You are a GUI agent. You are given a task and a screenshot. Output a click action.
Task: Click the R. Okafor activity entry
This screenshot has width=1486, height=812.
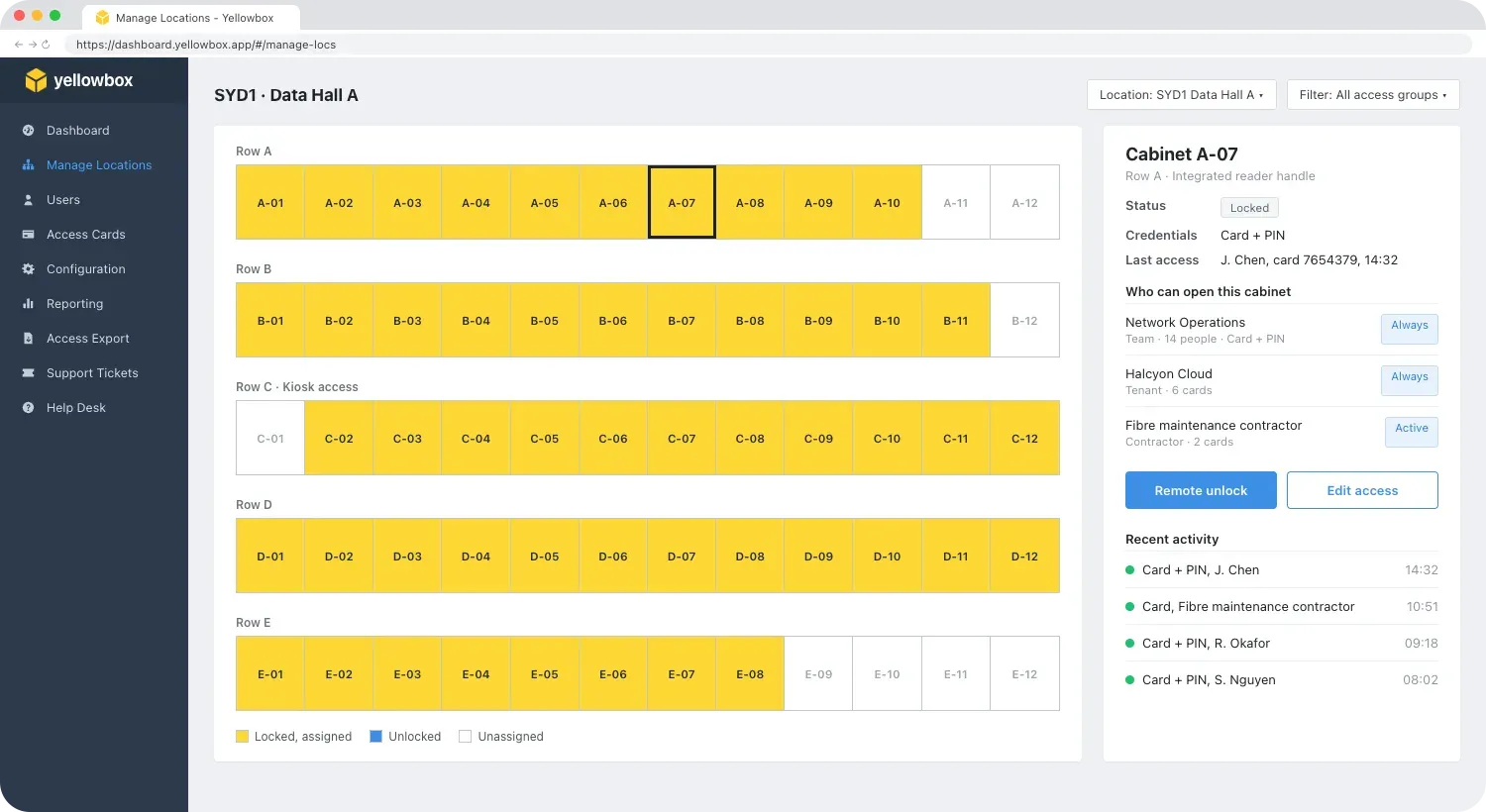pyautogui.click(x=1282, y=644)
